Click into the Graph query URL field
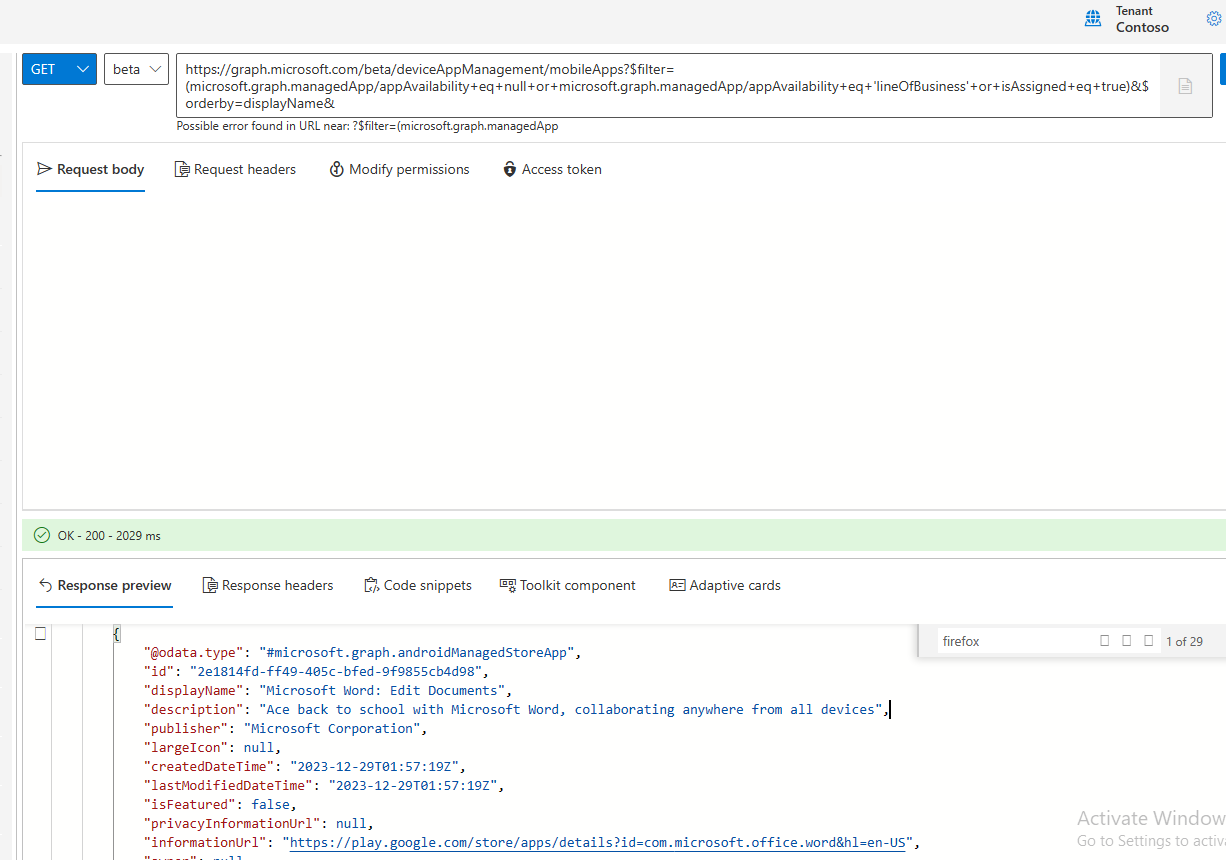 click(x=667, y=85)
